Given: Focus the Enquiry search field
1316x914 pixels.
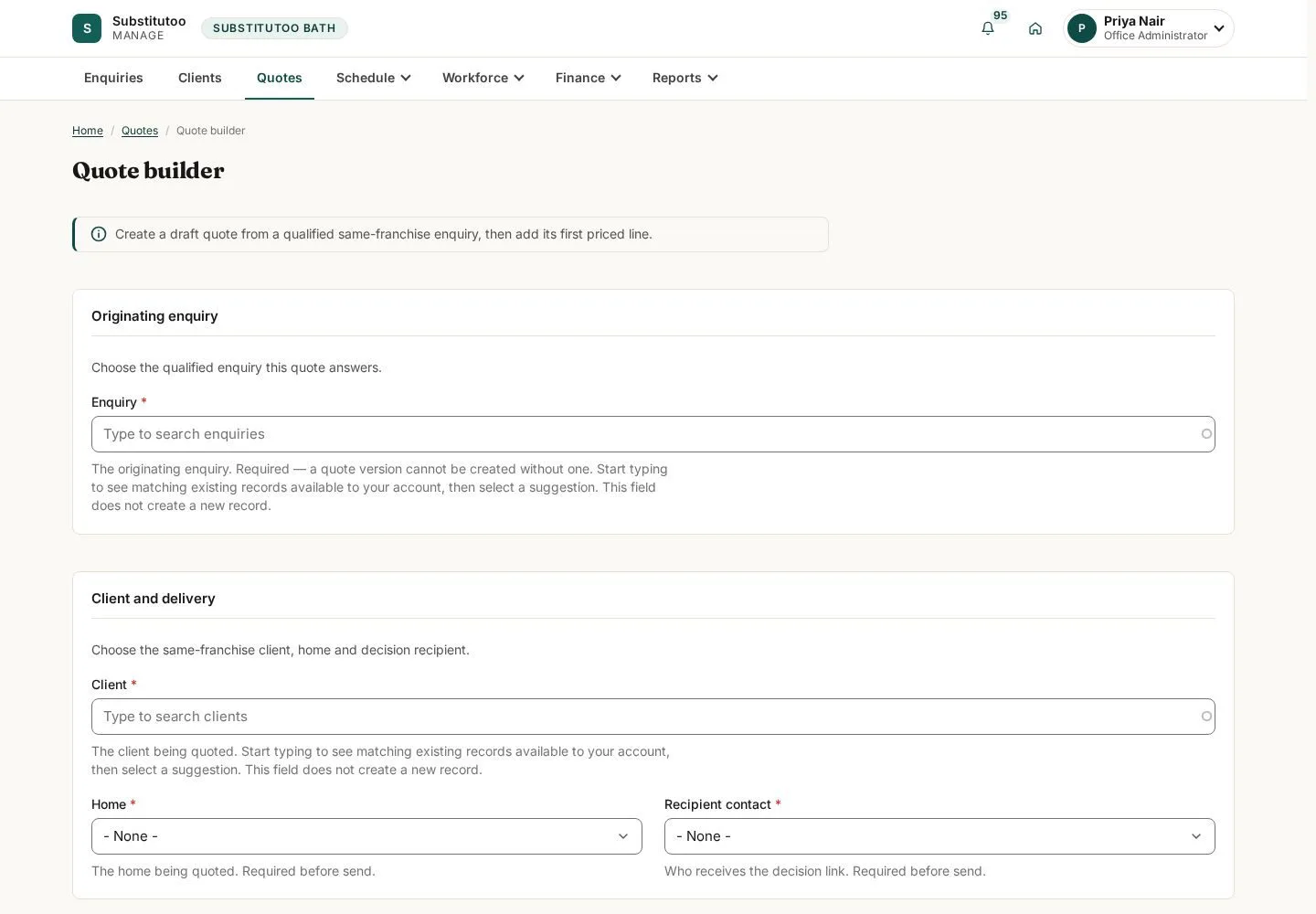Looking at the screenshot, I should click(653, 434).
